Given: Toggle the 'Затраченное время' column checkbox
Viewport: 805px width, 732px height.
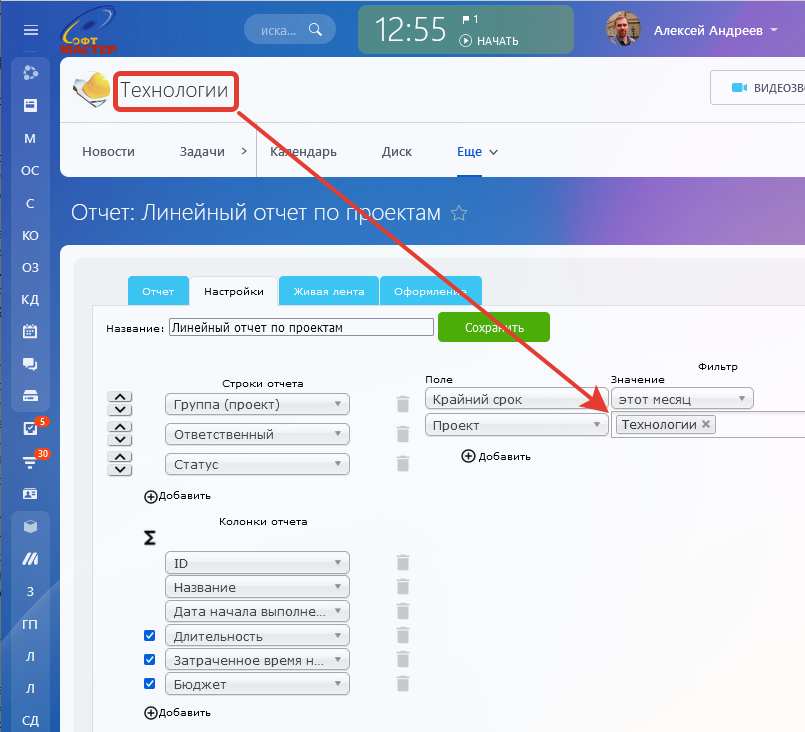Looking at the screenshot, I should pyautogui.click(x=149, y=660).
